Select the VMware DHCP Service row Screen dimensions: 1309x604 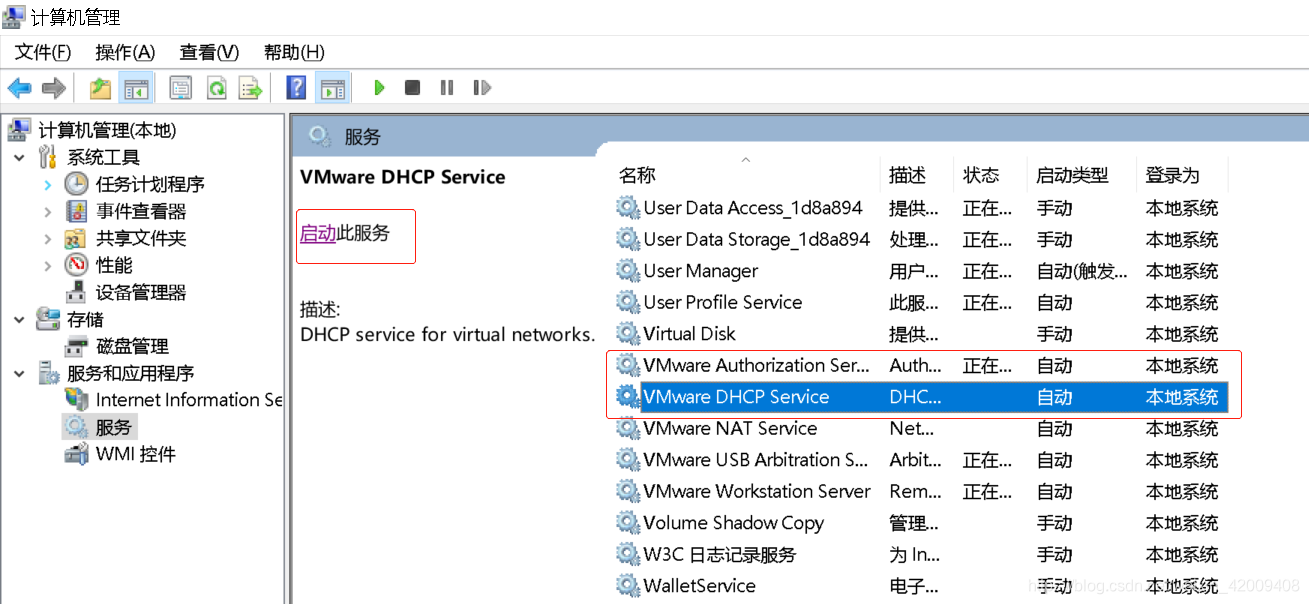tap(920, 397)
